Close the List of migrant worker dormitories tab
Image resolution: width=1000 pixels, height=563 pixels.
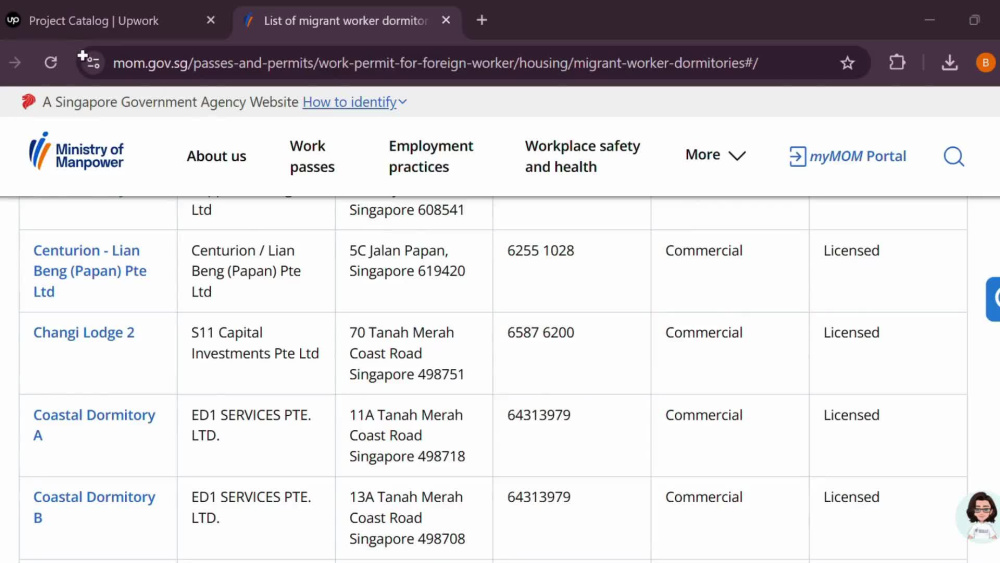(x=446, y=20)
